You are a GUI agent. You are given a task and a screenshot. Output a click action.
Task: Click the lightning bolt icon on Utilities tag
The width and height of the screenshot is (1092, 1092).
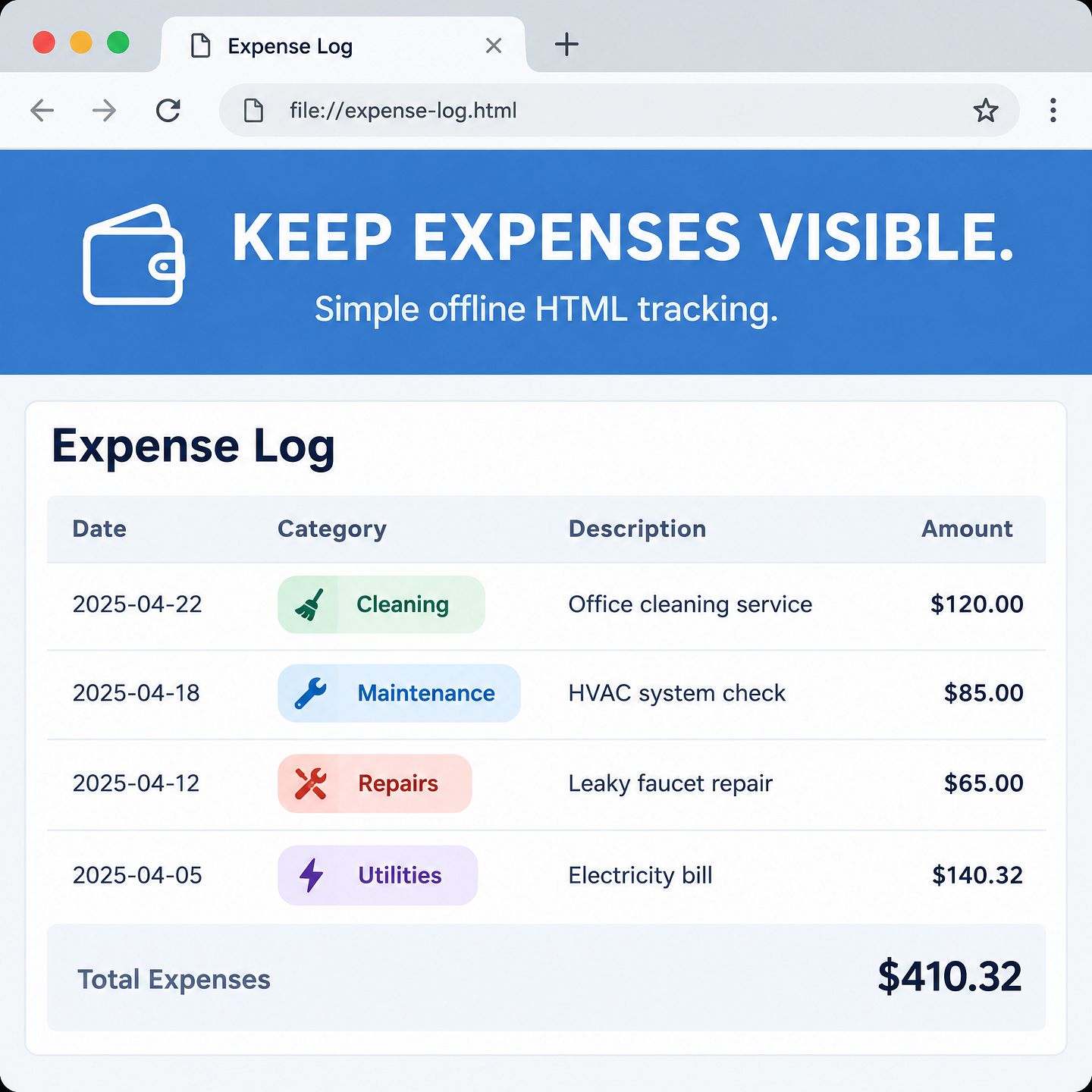pyautogui.click(x=311, y=875)
